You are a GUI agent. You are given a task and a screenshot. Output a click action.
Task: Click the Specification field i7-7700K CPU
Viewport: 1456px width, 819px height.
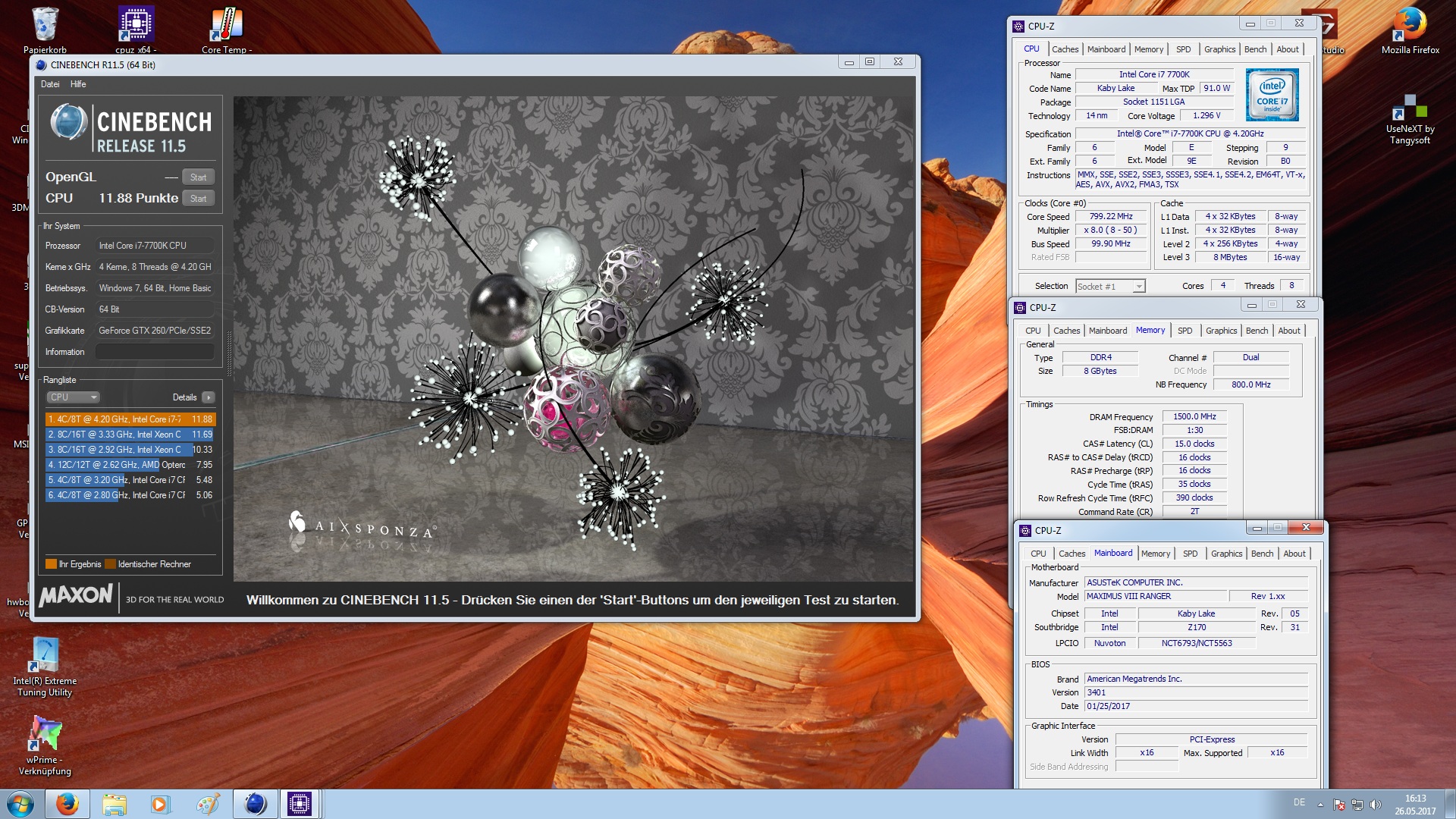point(1191,133)
